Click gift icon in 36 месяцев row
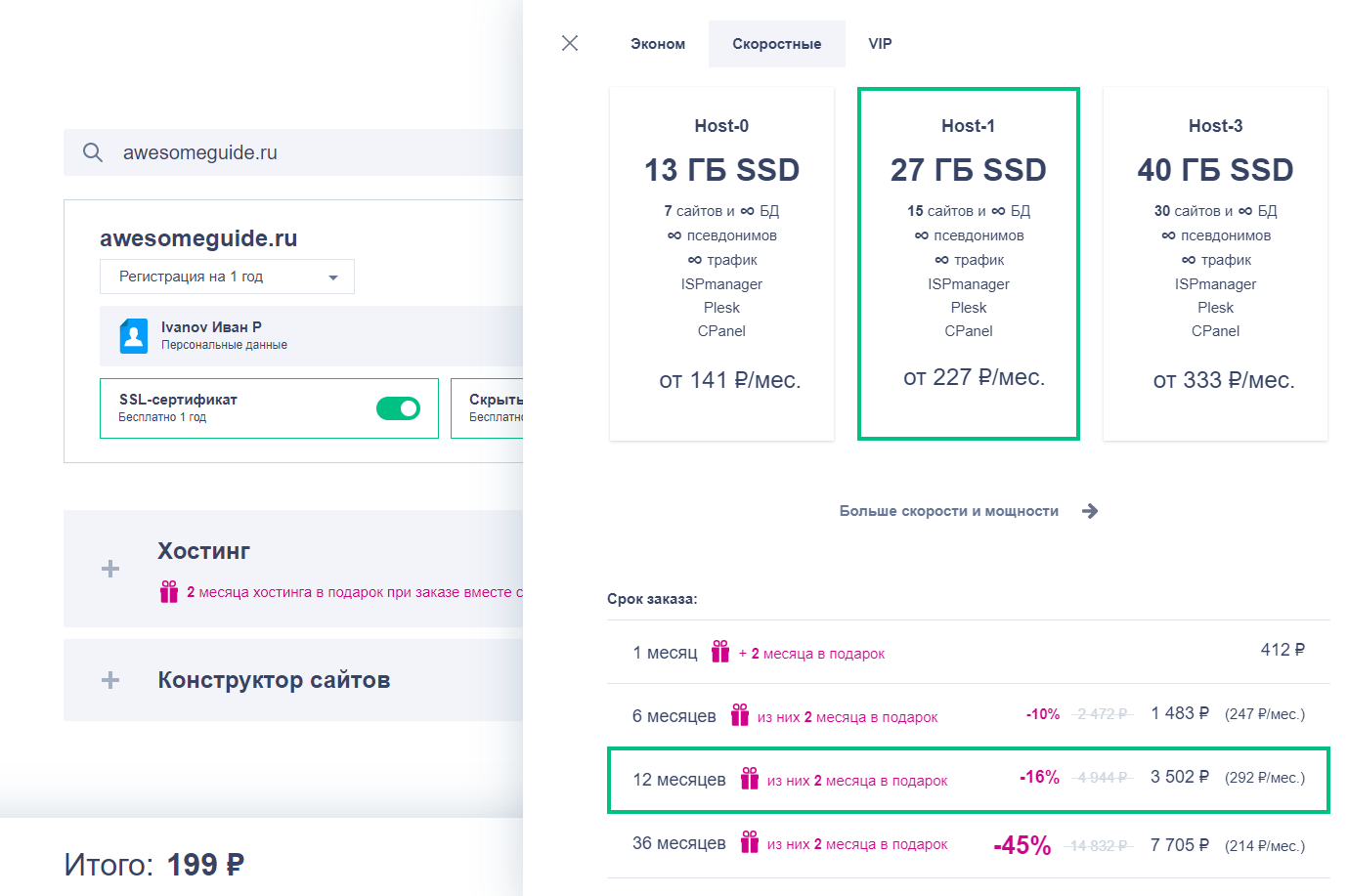The height and width of the screenshot is (896, 1348). coord(750,842)
